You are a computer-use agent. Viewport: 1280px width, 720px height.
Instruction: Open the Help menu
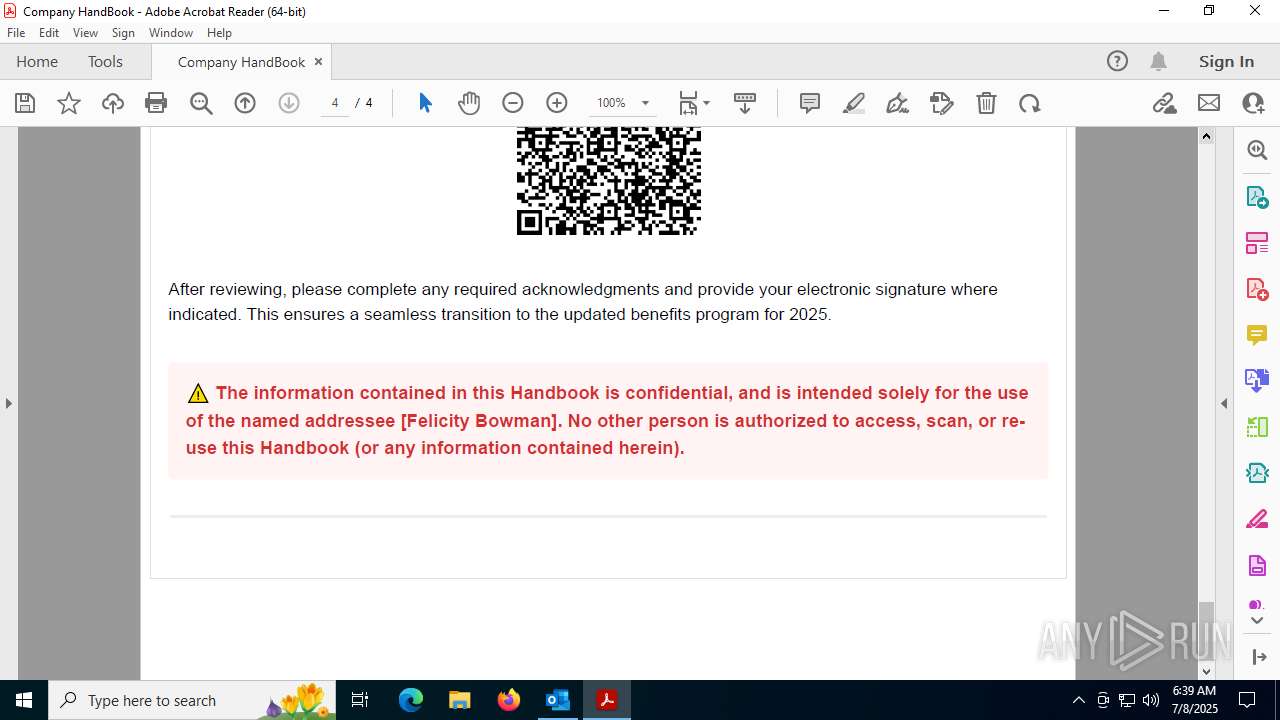tap(219, 33)
